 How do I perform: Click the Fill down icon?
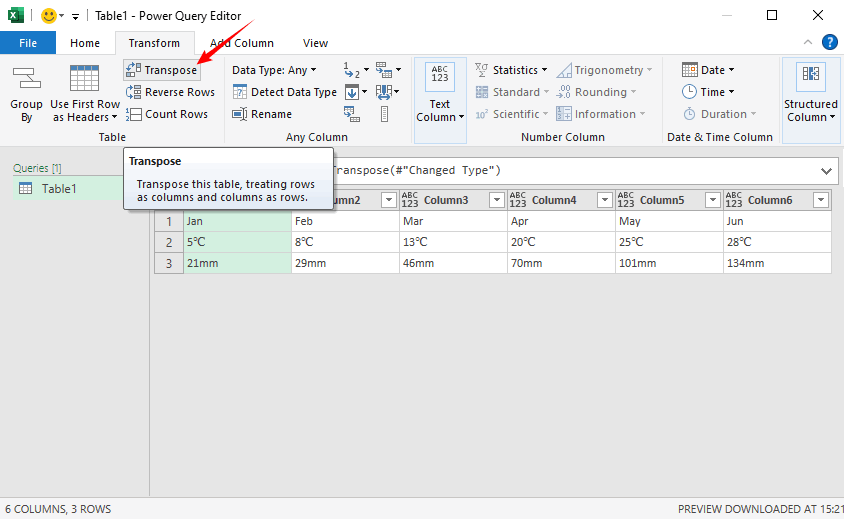pos(352,92)
